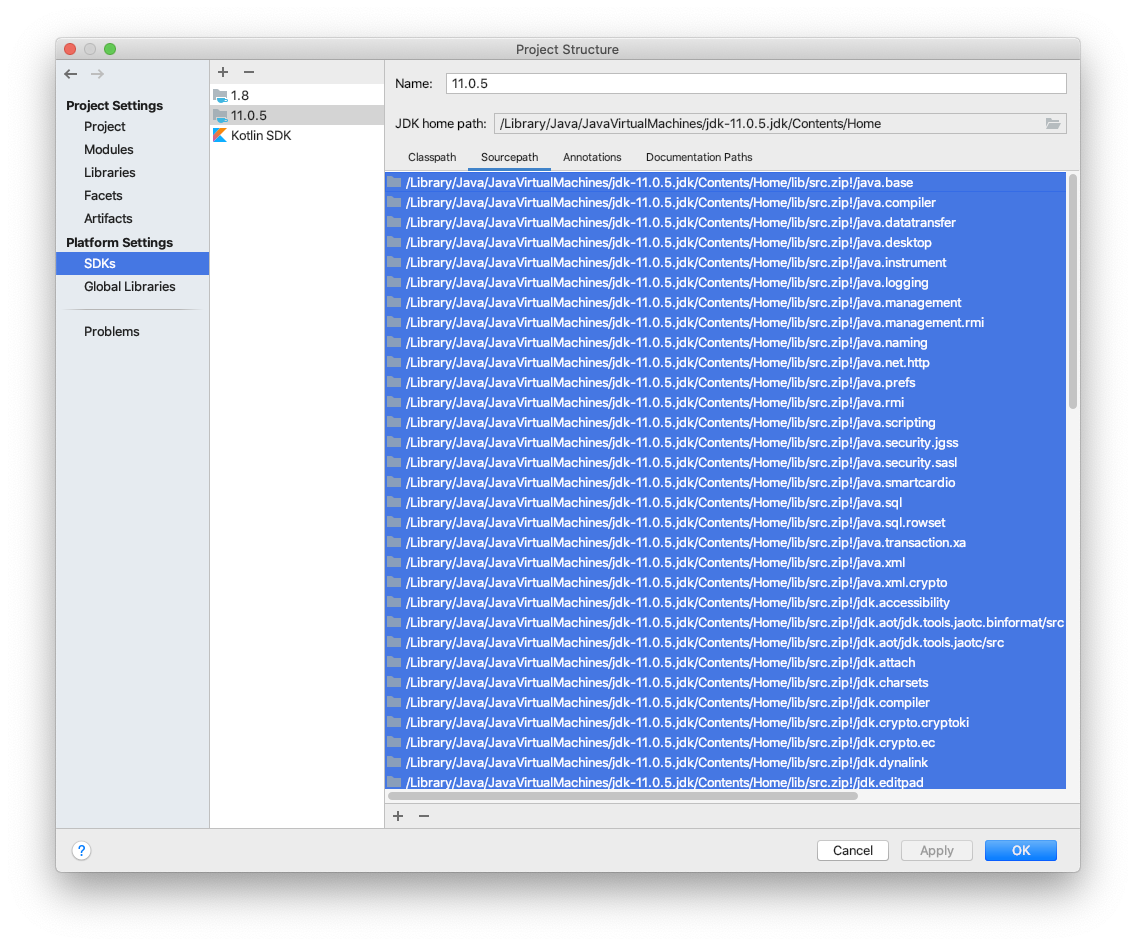Click the Cancel button
Viewport: 1136px width, 946px height.
(x=853, y=850)
